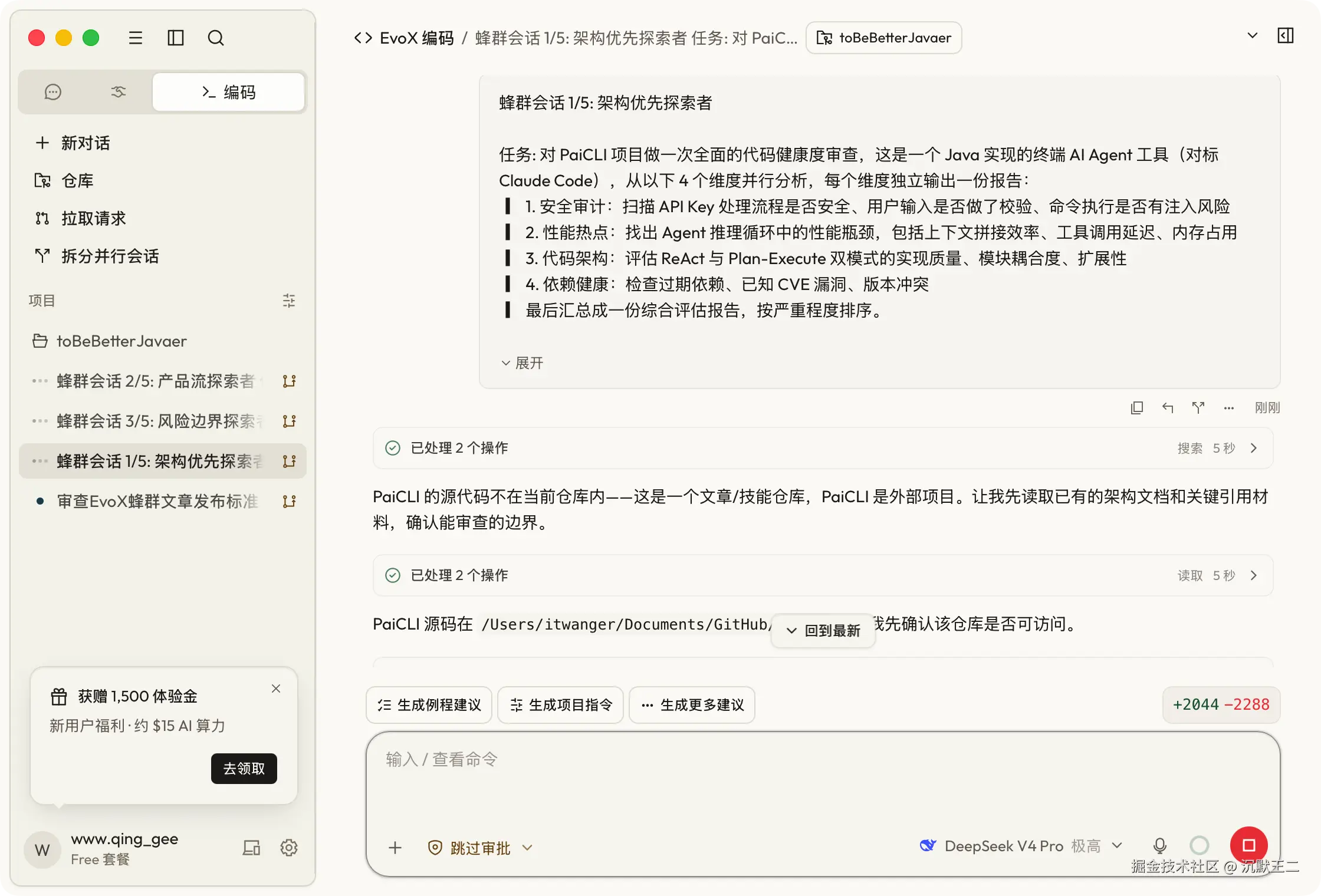Click branch icon beside 蜂群会话 2/5
Viewport: 1321px width, 896px height.
tap(289, 381)
